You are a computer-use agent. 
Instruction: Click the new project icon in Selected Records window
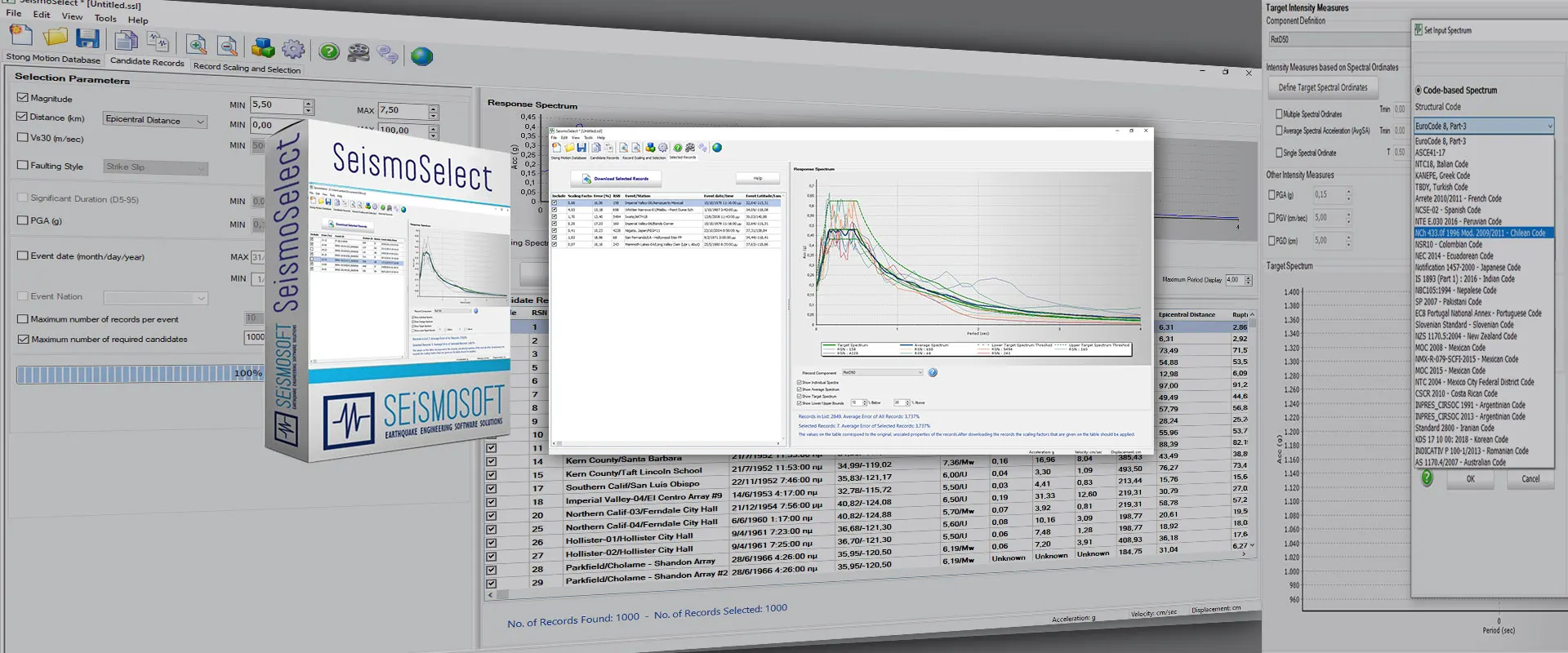[556, 148]
